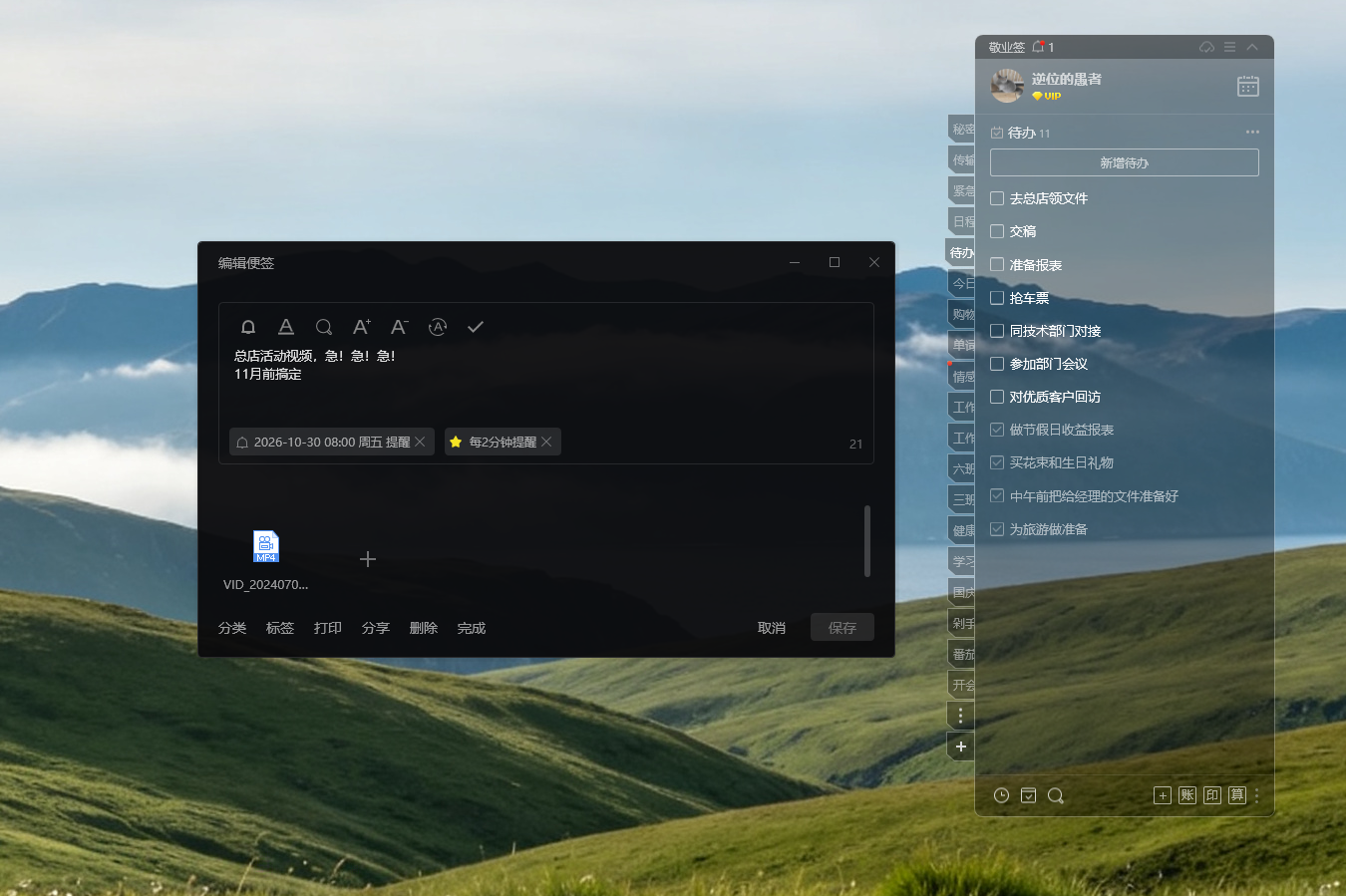Screen dimensions: 1346x896
Task: Open the 算 calculator icon
Action: [x=1237, y=795]
